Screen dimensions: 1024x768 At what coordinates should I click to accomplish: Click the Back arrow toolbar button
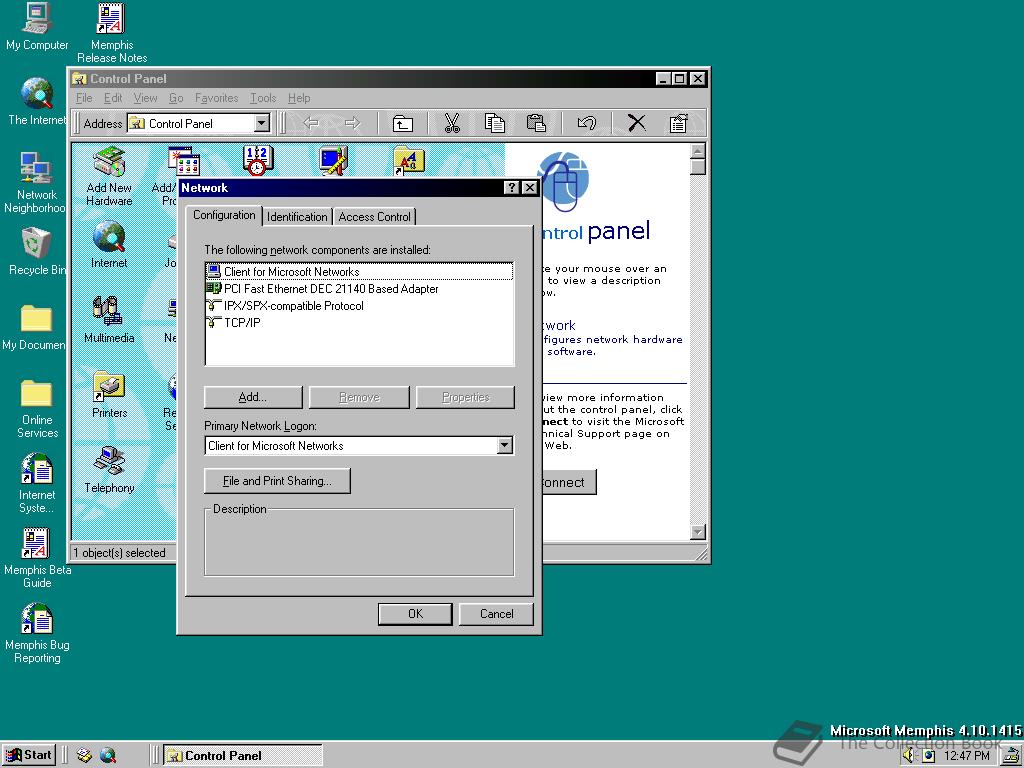pyautogui.click(x=311, y=123)
